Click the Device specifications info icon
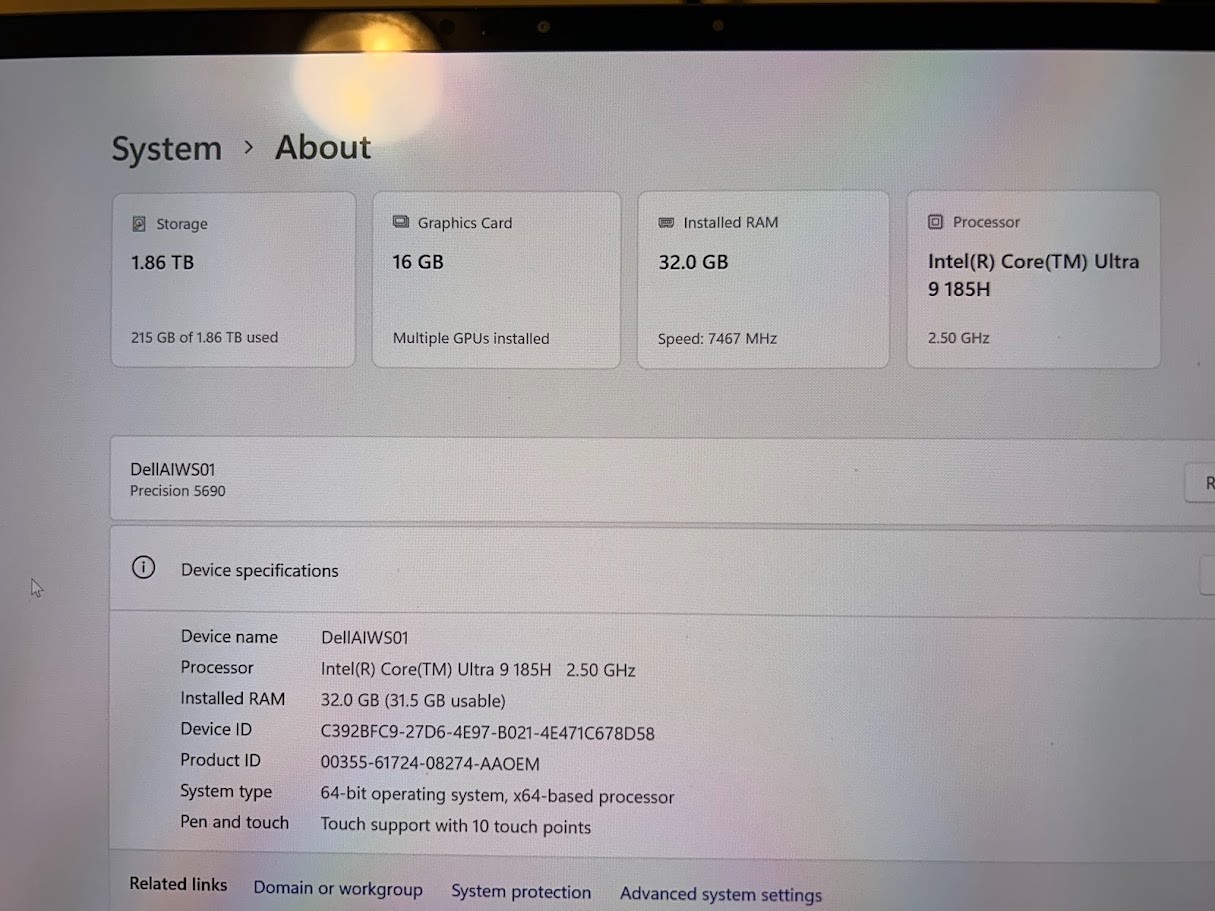The height and width of the screenshot is (911, 1215). pos(144,568)
